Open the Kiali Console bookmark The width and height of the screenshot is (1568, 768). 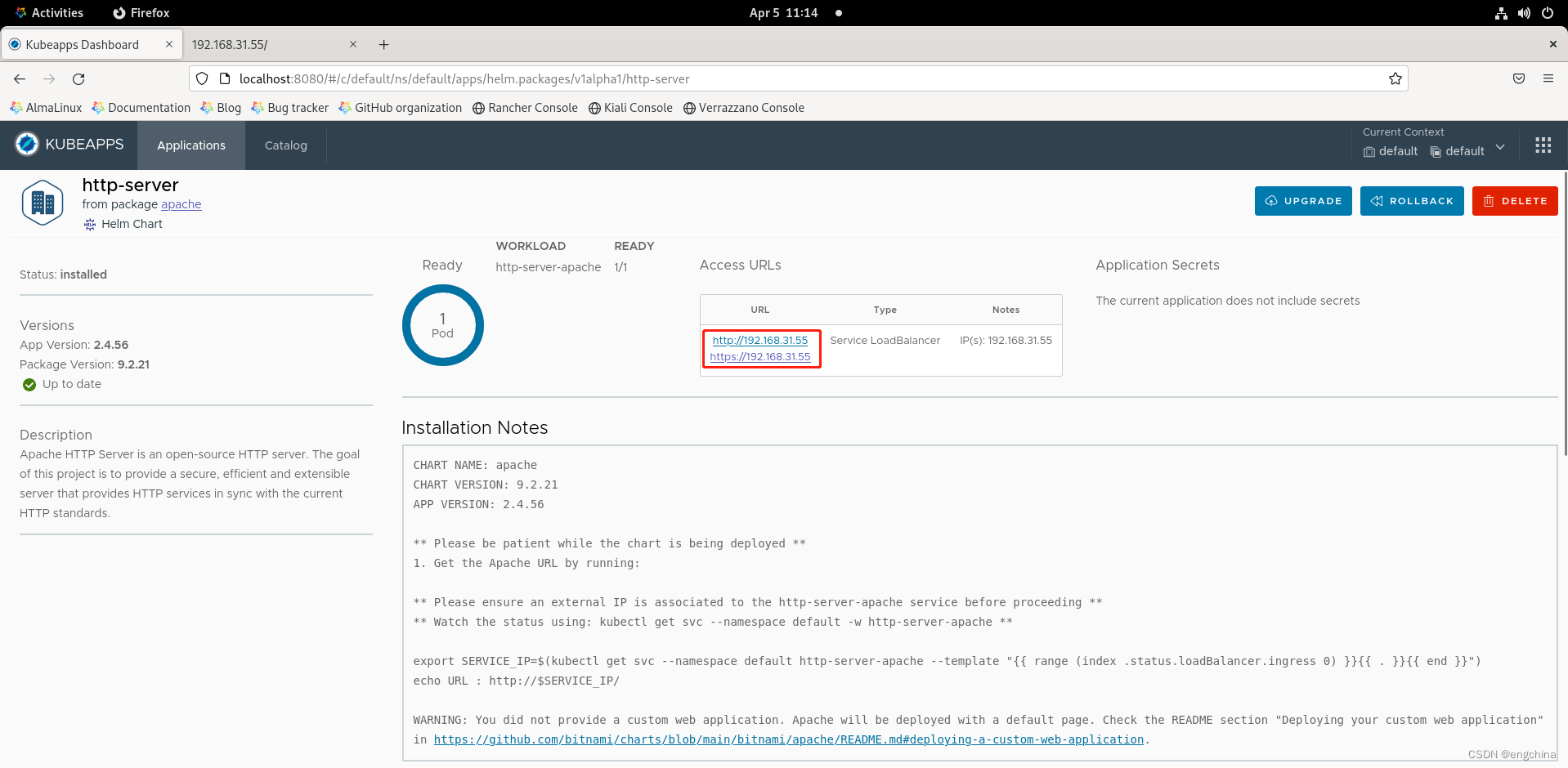(630, 108)
